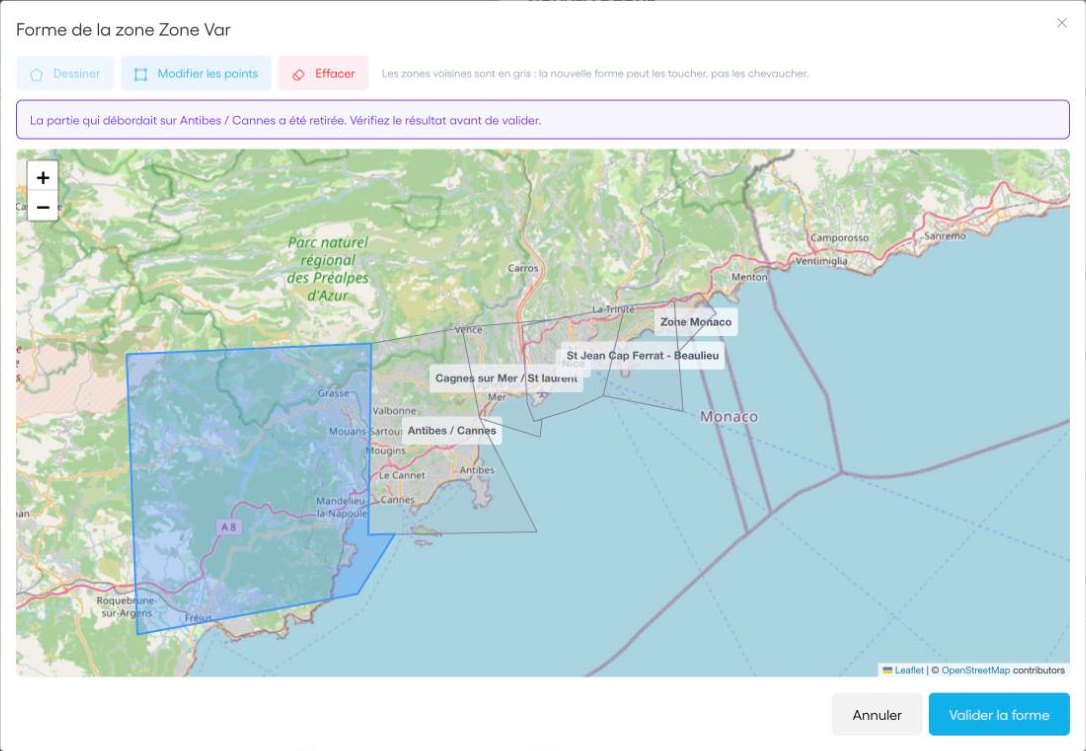
Task: Click the Cagnes sur Mer / St laurent label
Action: point(506,378)
